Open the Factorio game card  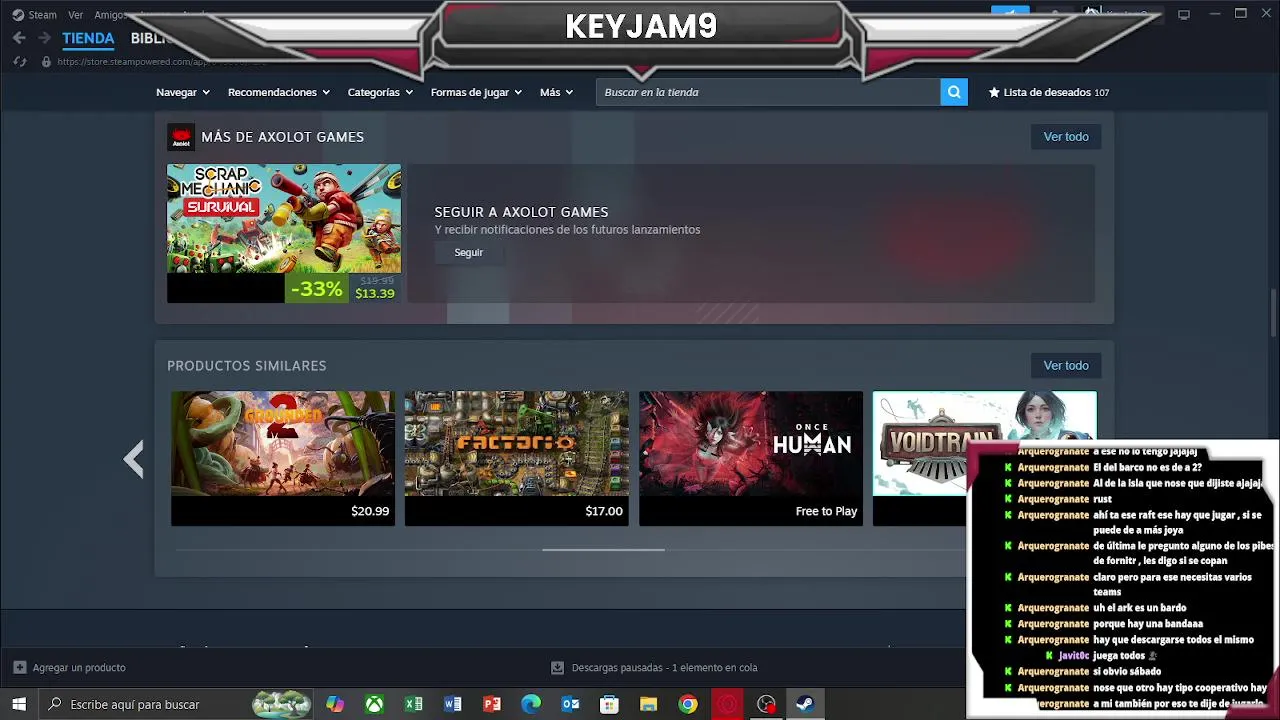click(517, 458)
